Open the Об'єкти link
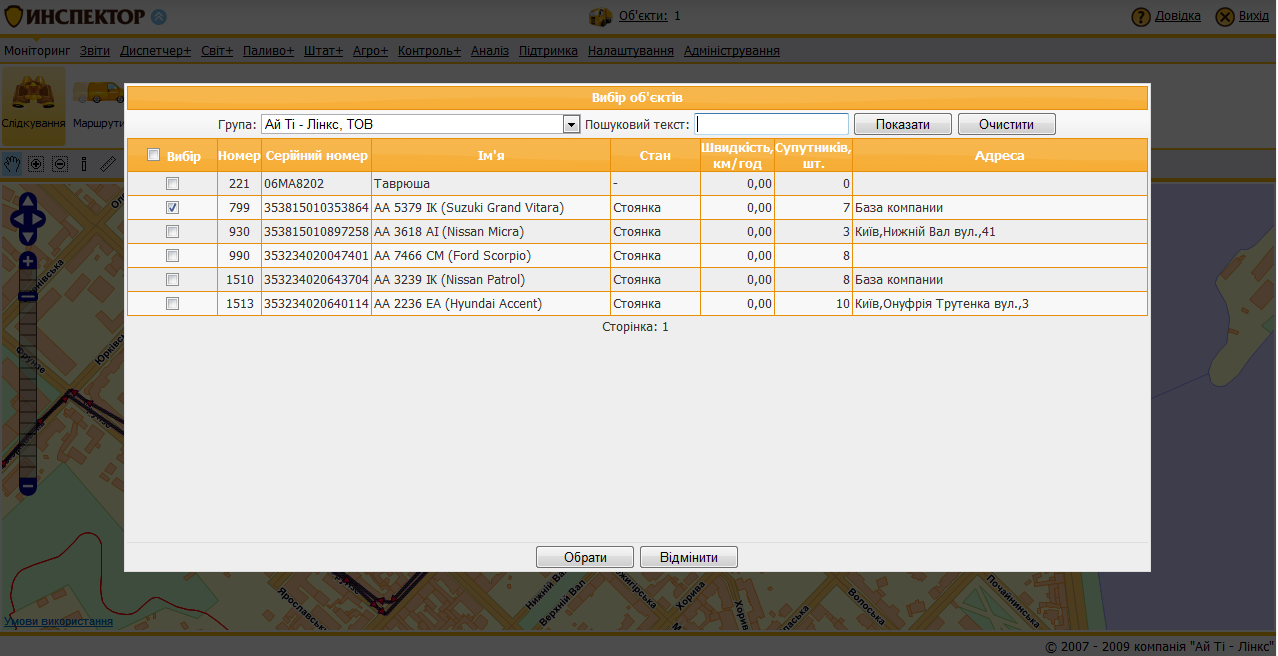The width and height of the screenshot is (1278, 656). coord(643,16)
